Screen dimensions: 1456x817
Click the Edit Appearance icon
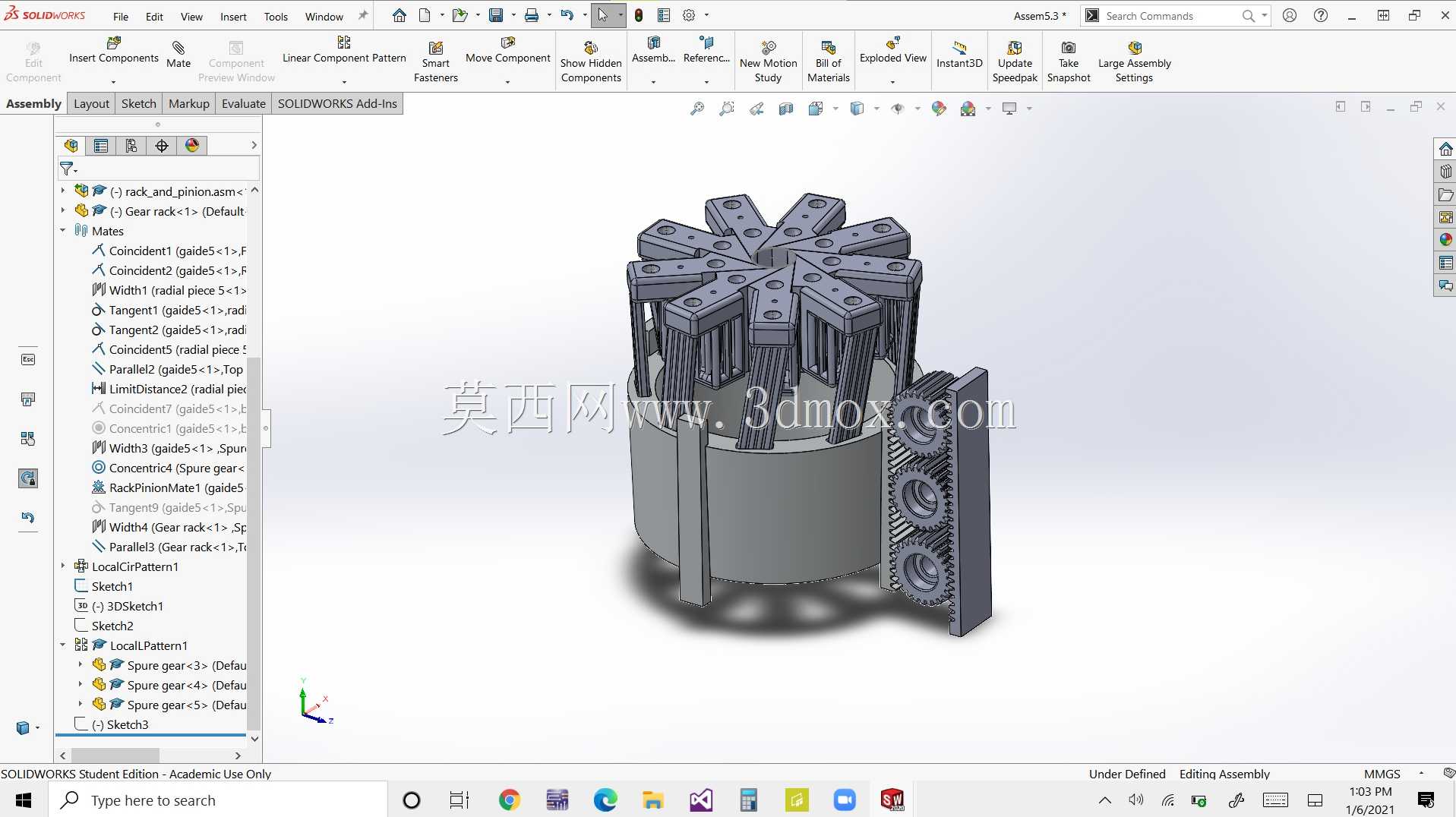coord(939,109)
